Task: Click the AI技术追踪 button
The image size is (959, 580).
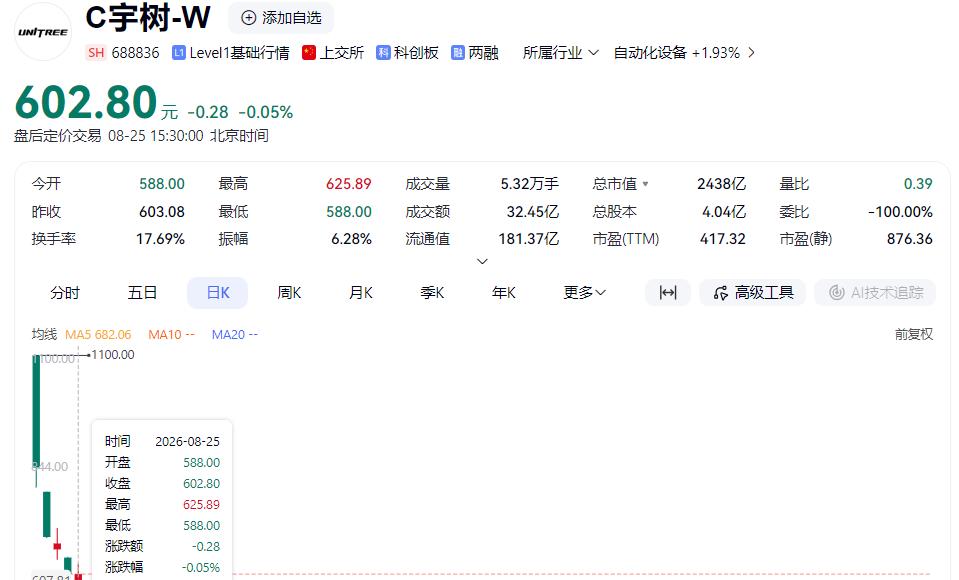Action: click(x=876, y=292)
